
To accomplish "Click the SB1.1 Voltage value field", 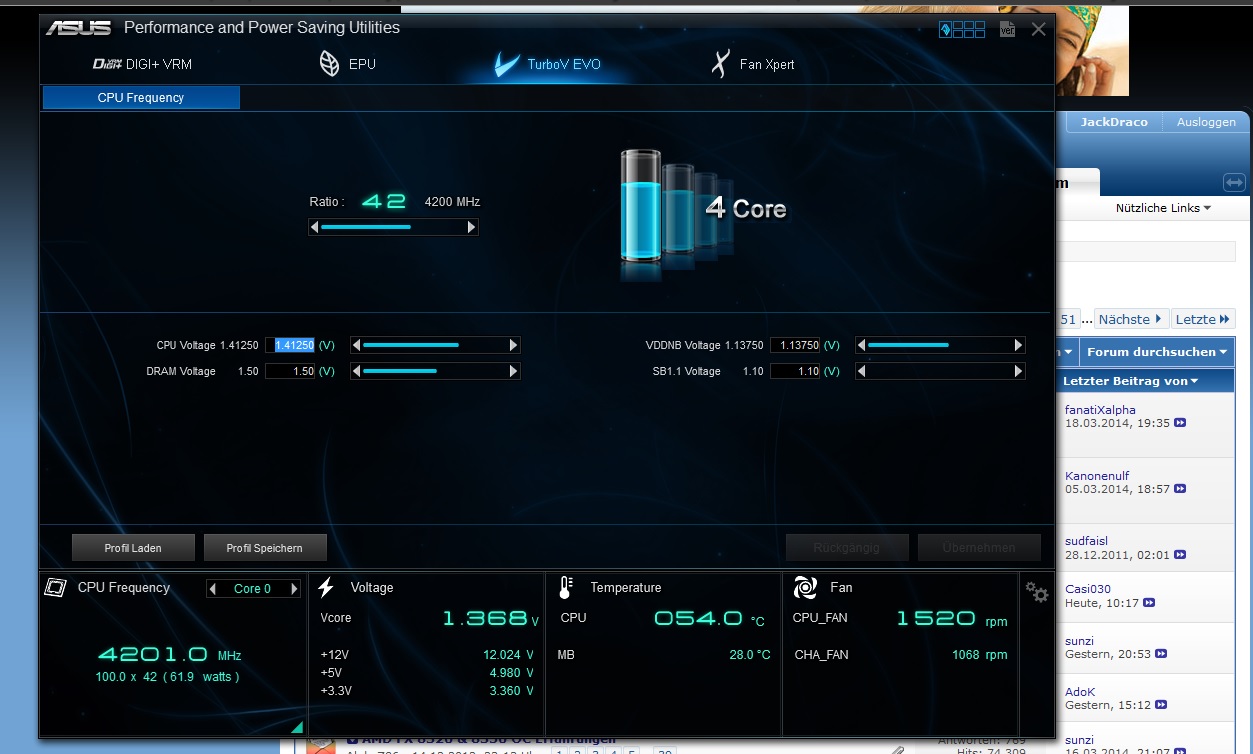I will [795, 371].
